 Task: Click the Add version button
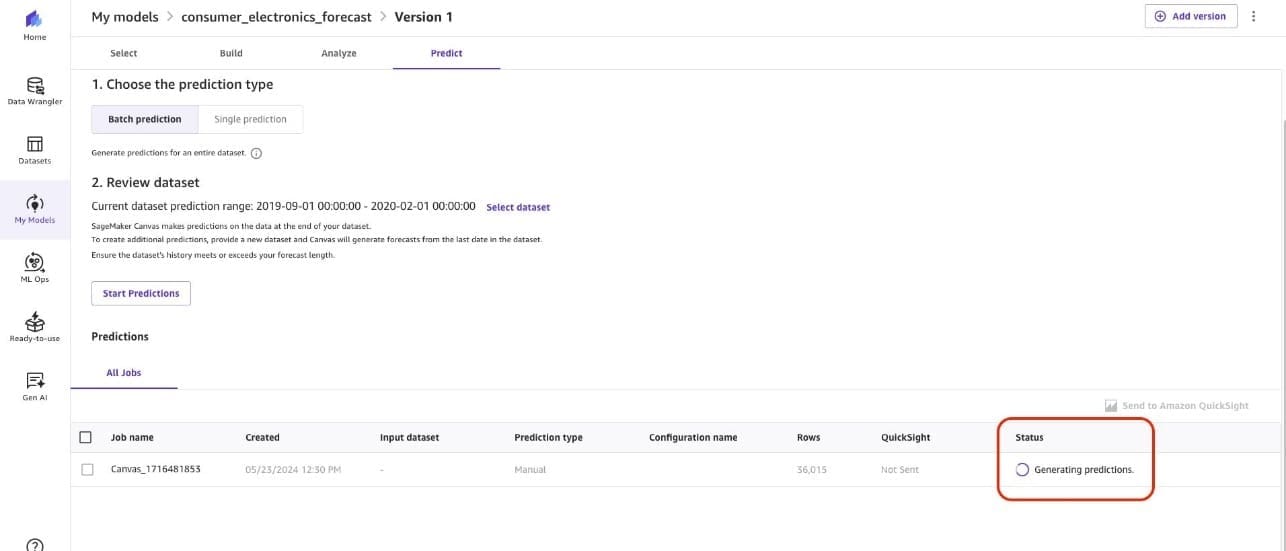click(1190, 16)
